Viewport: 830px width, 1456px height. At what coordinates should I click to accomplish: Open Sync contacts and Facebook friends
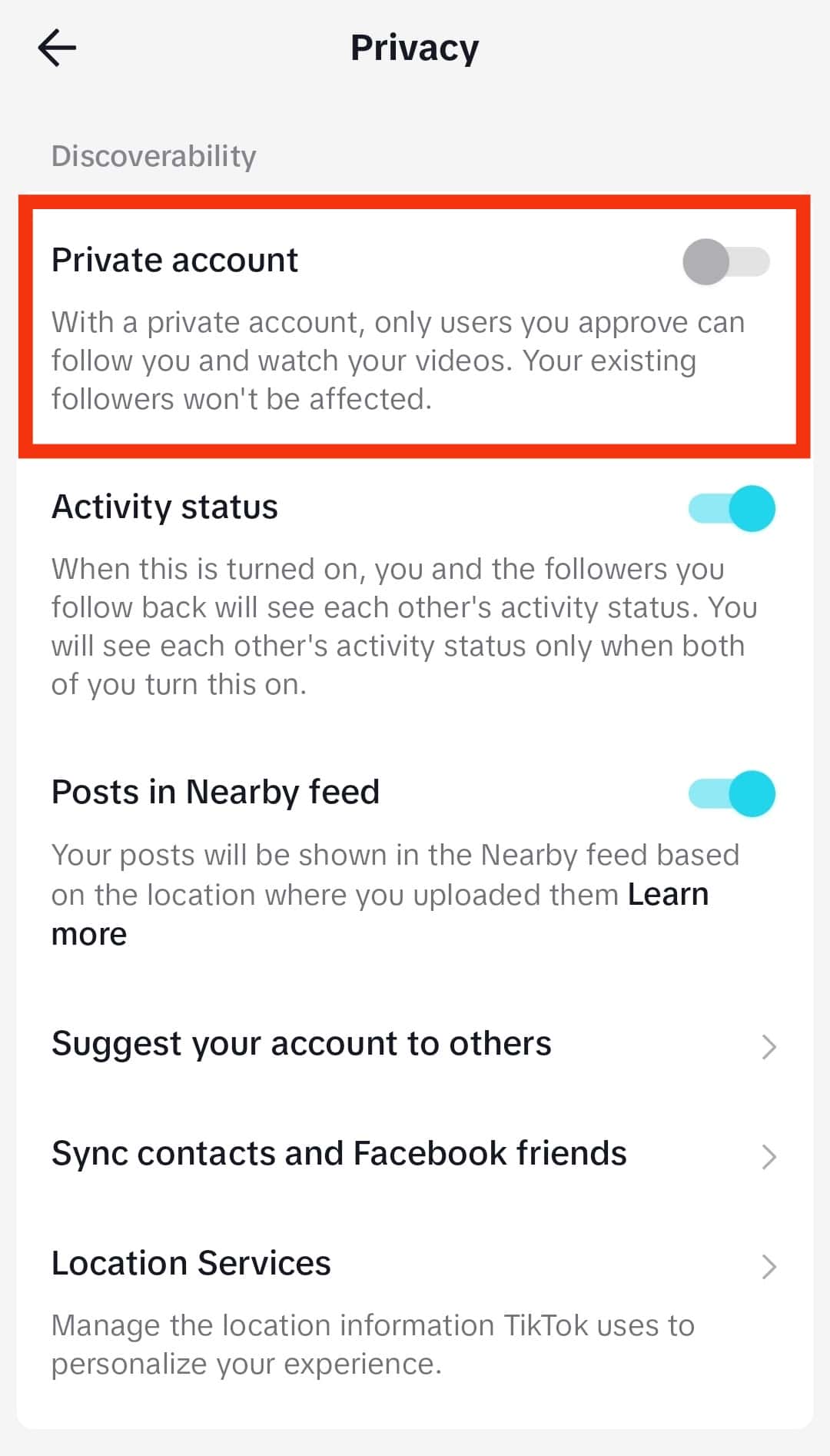pyautogui.click(x=415, y=1155)
